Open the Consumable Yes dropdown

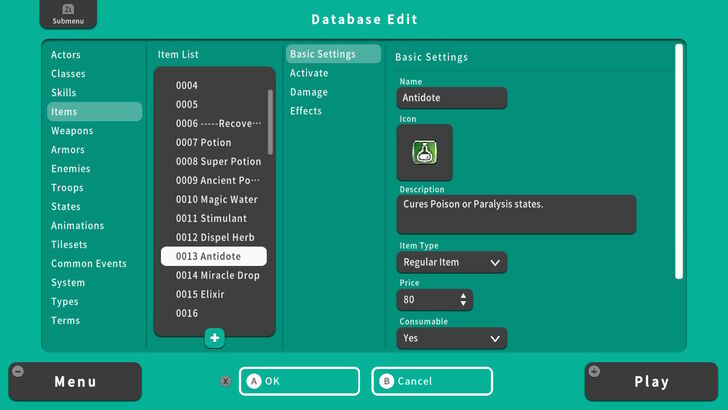(x=451, y=339)
